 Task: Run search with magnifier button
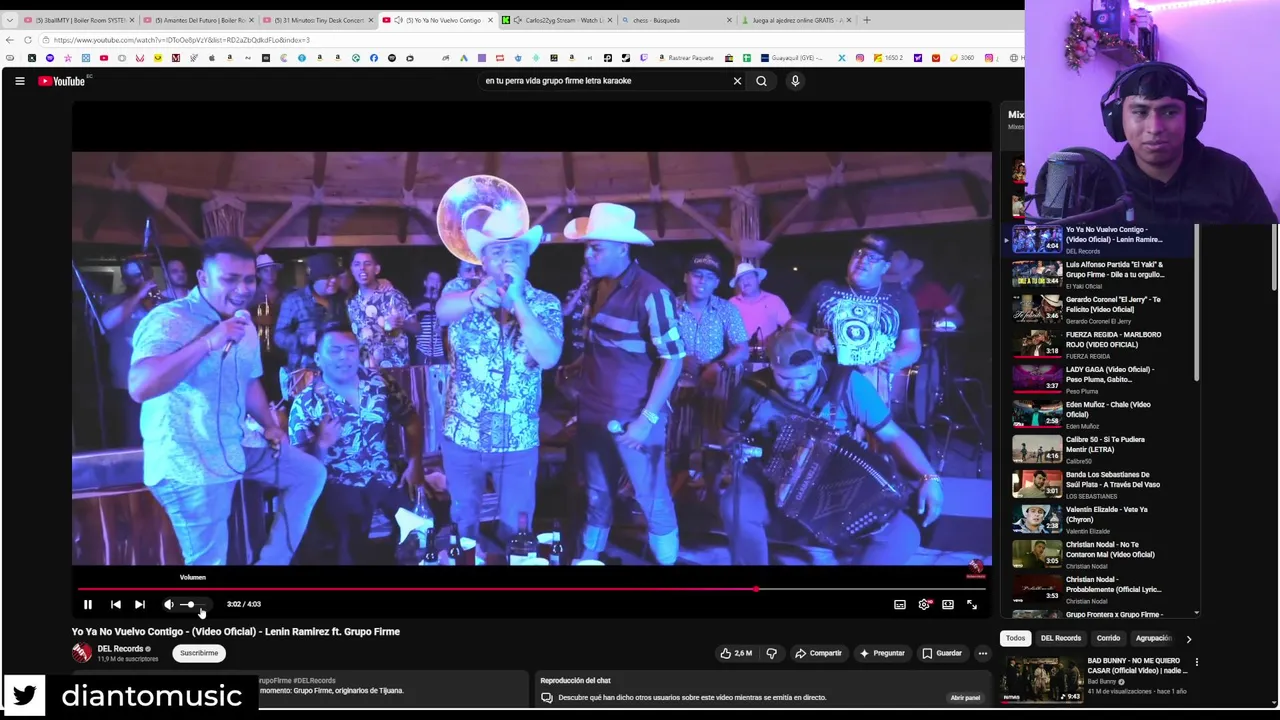click(761, 81)
